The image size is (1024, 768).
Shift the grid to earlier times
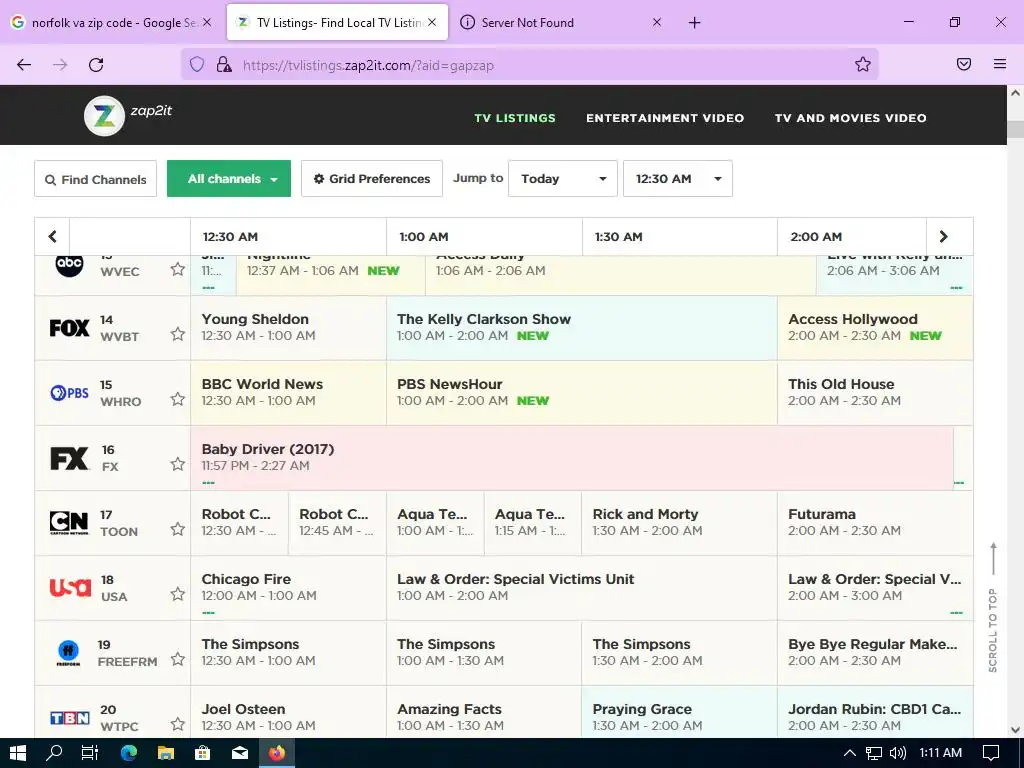[52, 236]
